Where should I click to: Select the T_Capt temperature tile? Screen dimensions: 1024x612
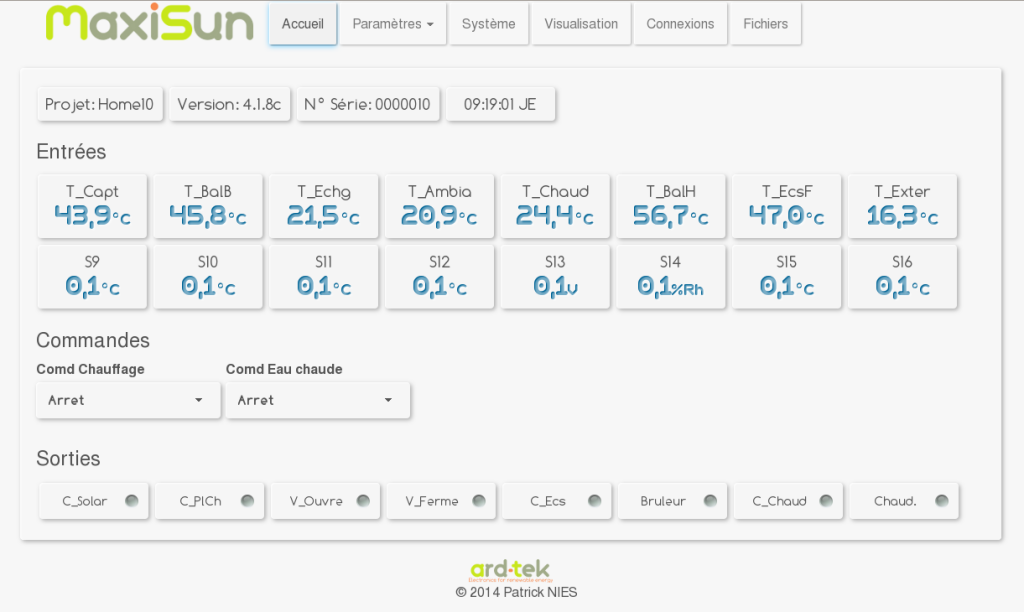(x=92, y=206)
